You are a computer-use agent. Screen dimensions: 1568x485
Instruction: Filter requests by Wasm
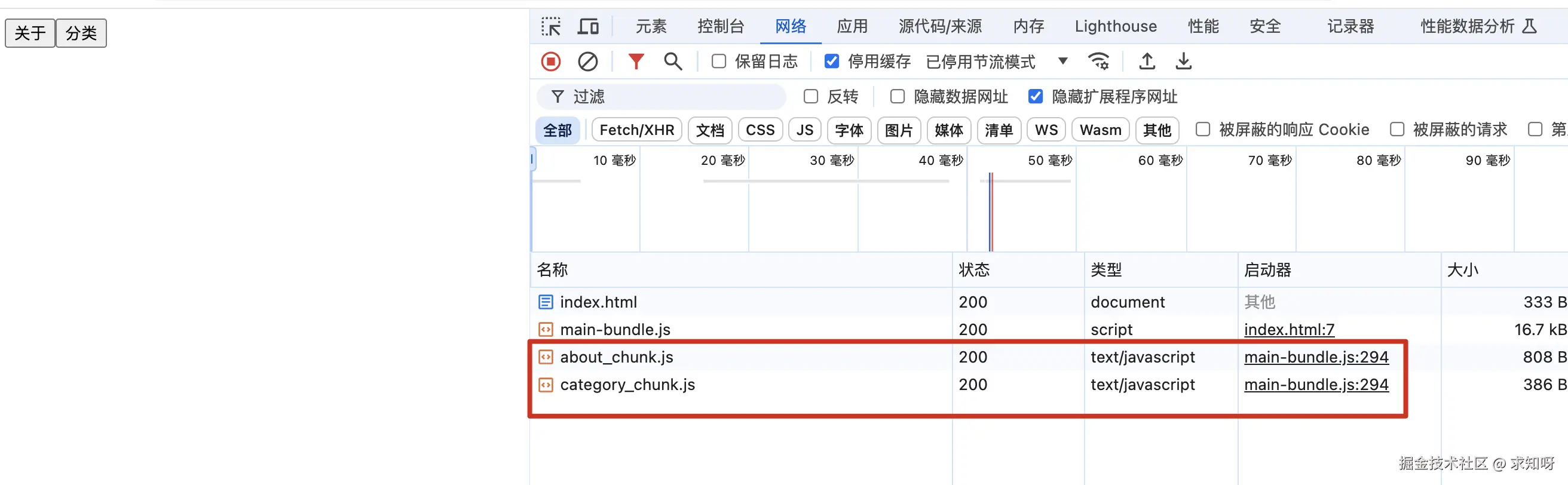(x=1101, y=130)
